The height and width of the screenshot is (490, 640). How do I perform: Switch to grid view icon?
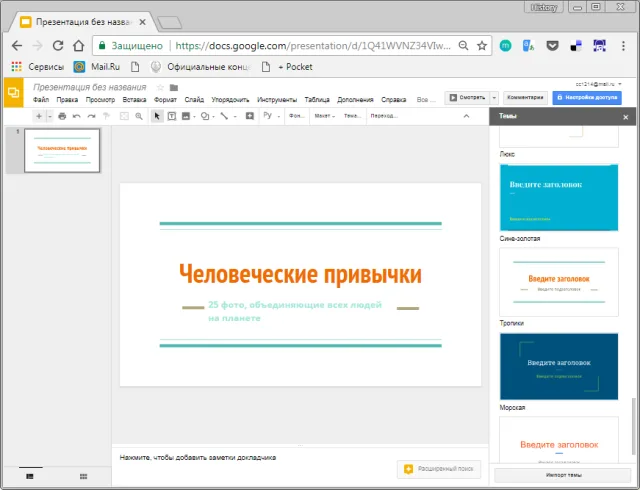pyautogui.click(x=83, y=476)
